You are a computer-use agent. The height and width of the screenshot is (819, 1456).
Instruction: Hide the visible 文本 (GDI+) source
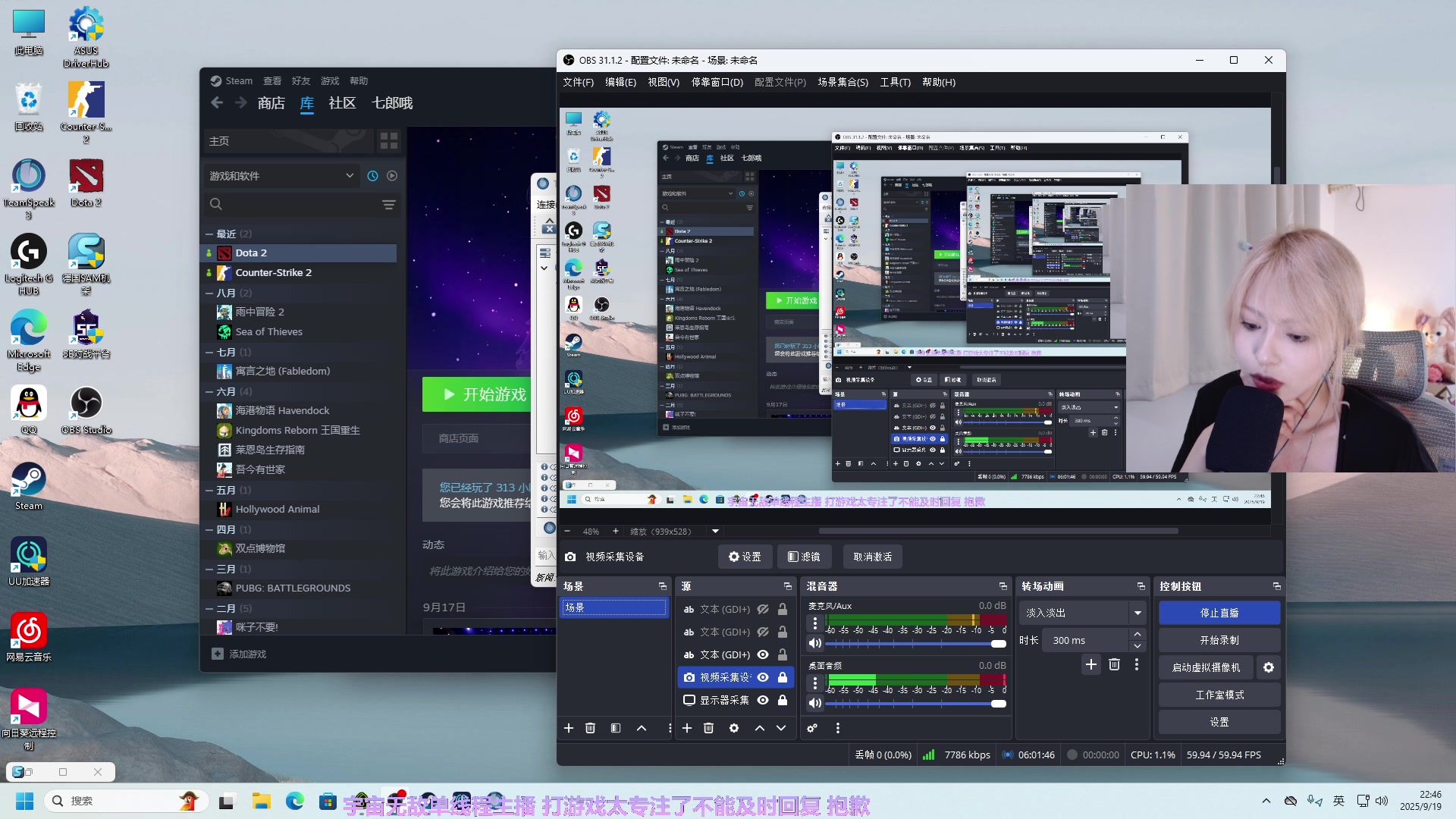(x=764, y=654)
